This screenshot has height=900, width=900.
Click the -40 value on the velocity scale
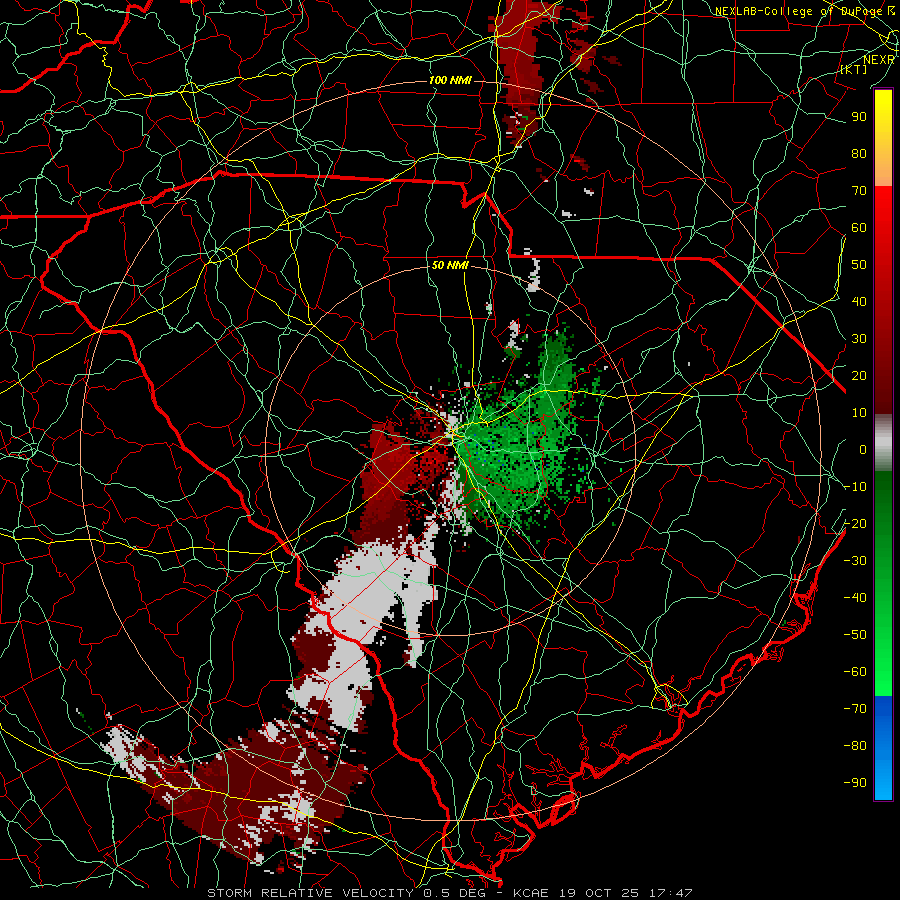pos(855,598)
